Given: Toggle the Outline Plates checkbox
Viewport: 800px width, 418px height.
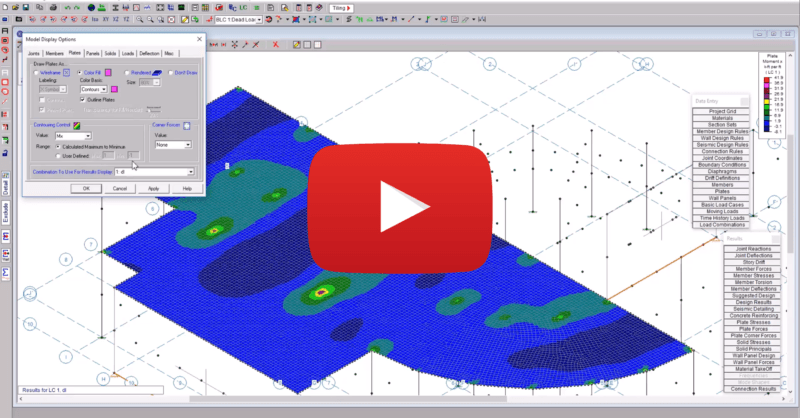Looking at the screenshot, I should tap(83, 100).
